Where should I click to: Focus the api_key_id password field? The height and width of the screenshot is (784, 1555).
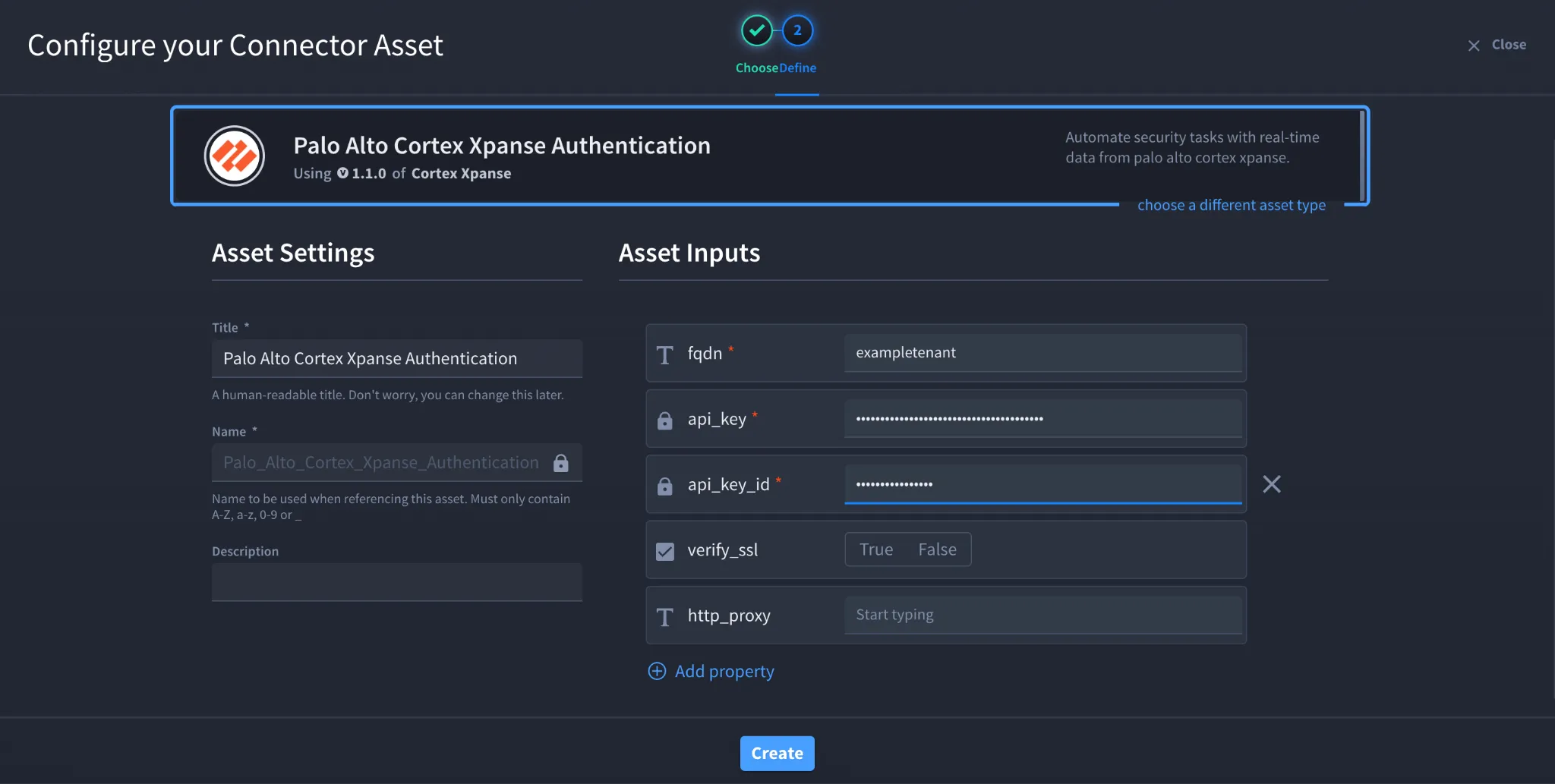click(x=1043, y=484)
